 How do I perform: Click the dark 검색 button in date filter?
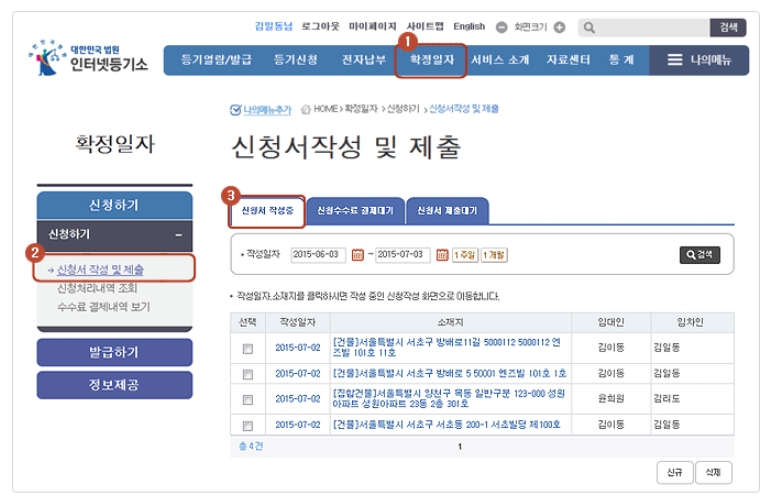tap(699, 255)
